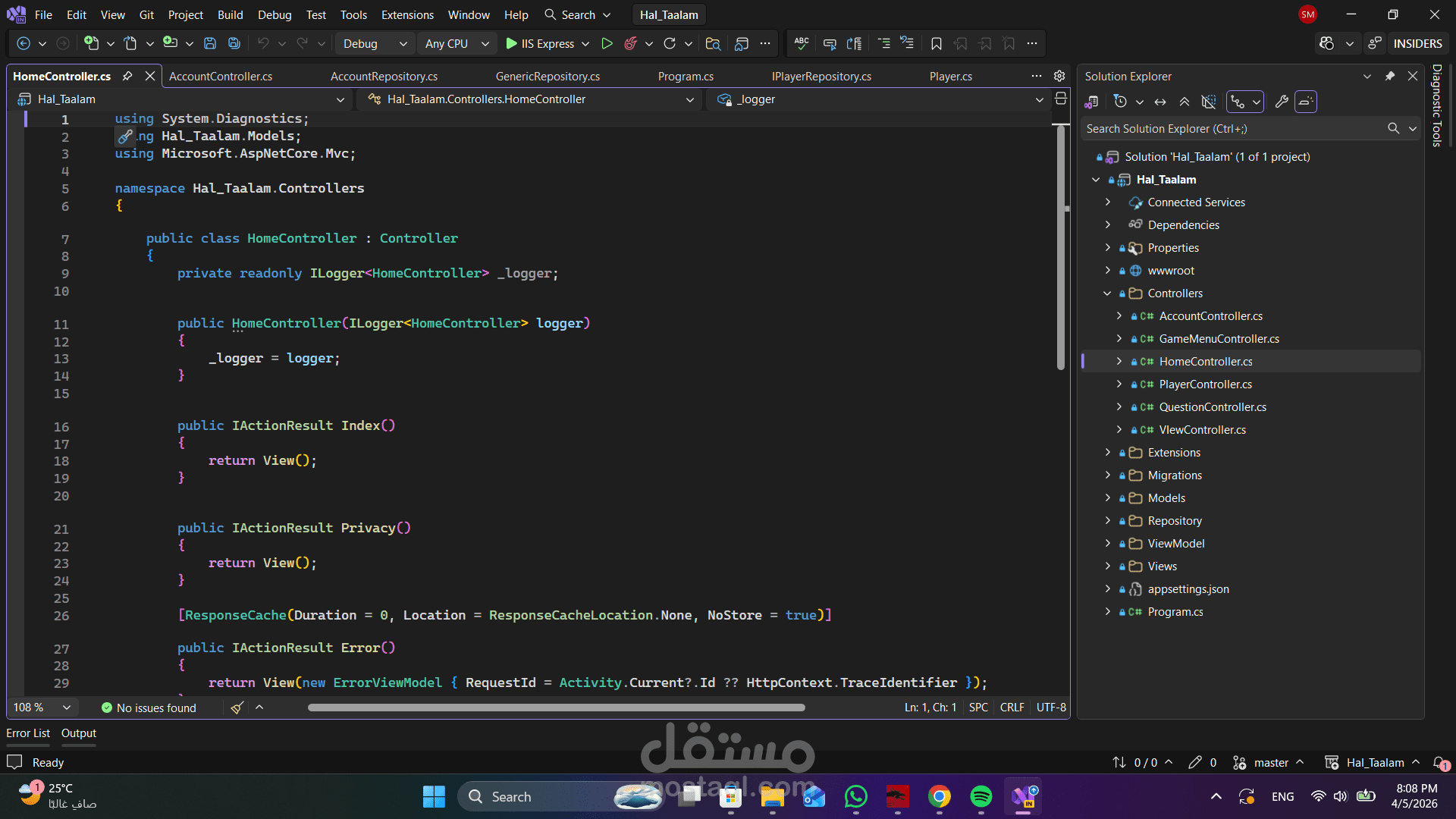Run the project with IIS Express button
1456x819 pixels.
pos(540,44)
